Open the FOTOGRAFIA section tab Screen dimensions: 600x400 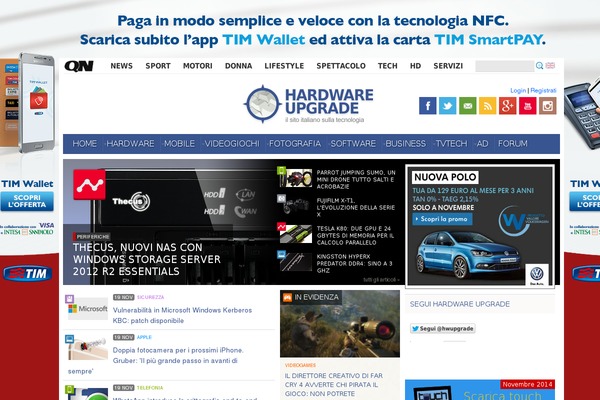pyautogui.click(x=295, y=144)
